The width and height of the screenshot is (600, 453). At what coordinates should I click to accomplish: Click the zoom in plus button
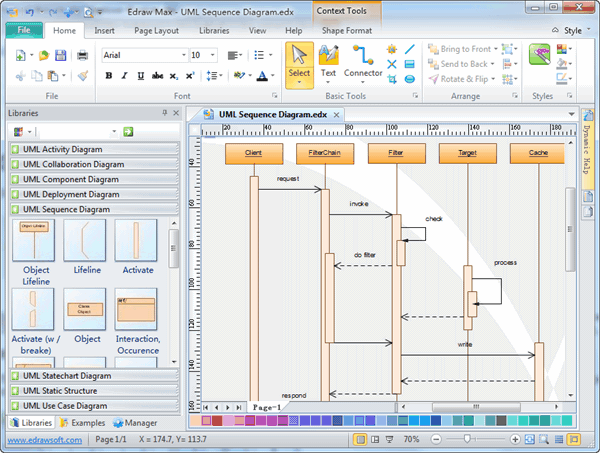click(x=515, y=439)
